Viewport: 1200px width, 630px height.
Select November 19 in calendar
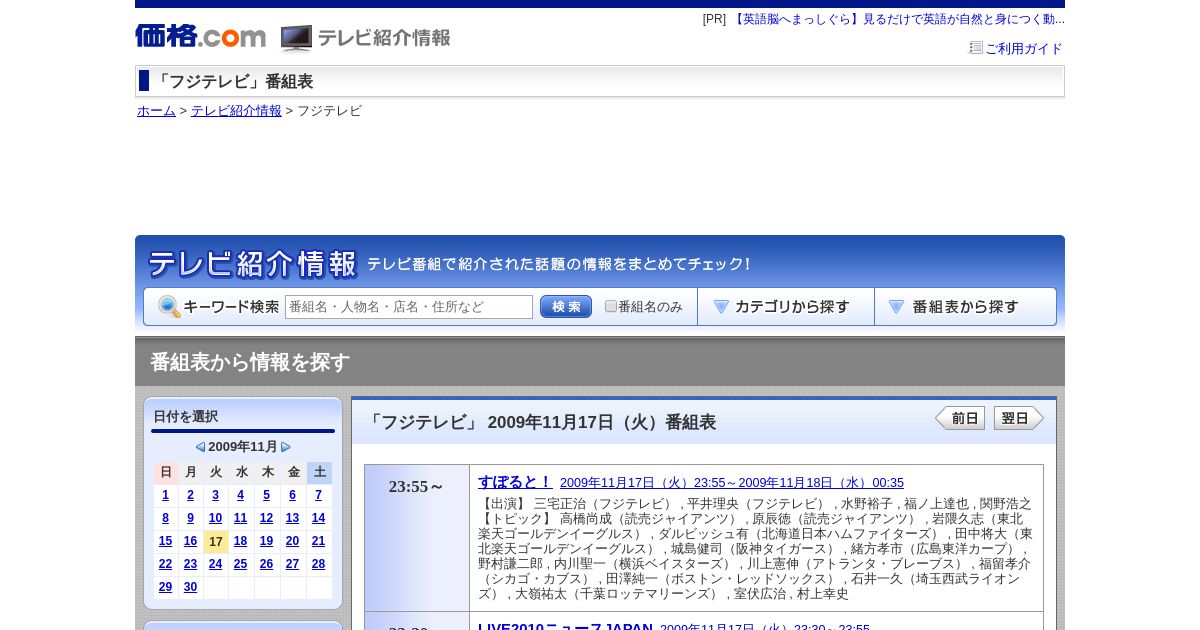click(x=266, y=541)
